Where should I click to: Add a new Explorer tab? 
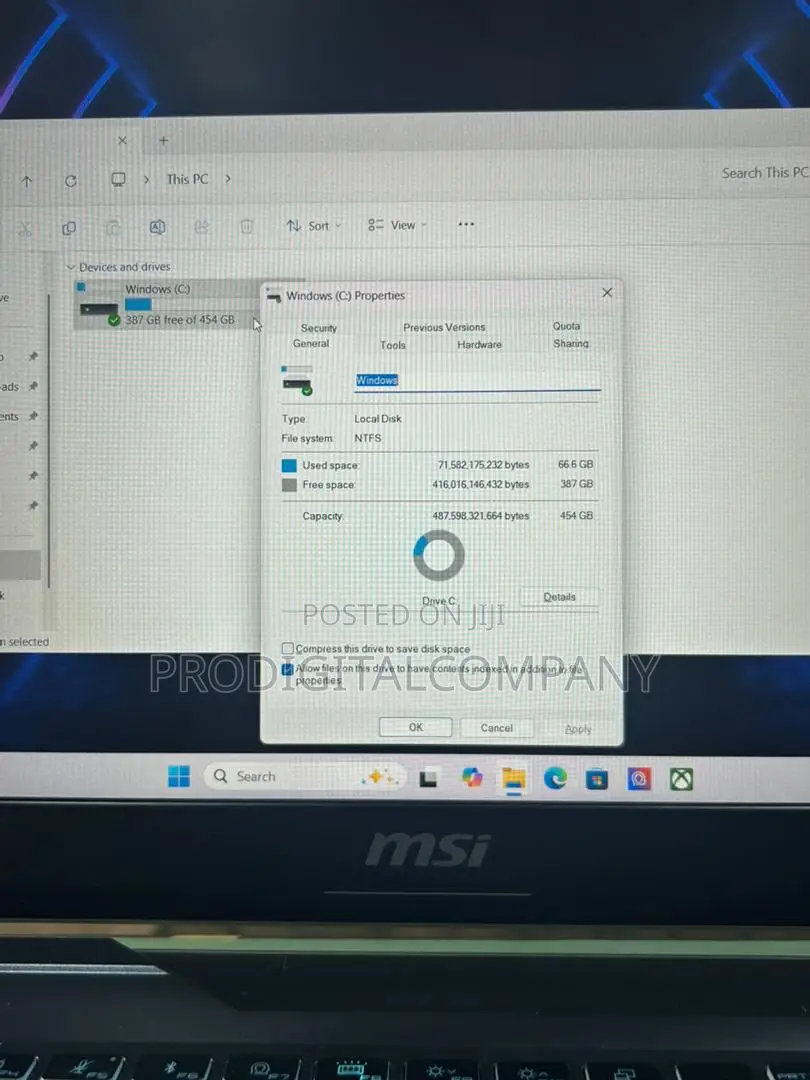click(163, 141)
